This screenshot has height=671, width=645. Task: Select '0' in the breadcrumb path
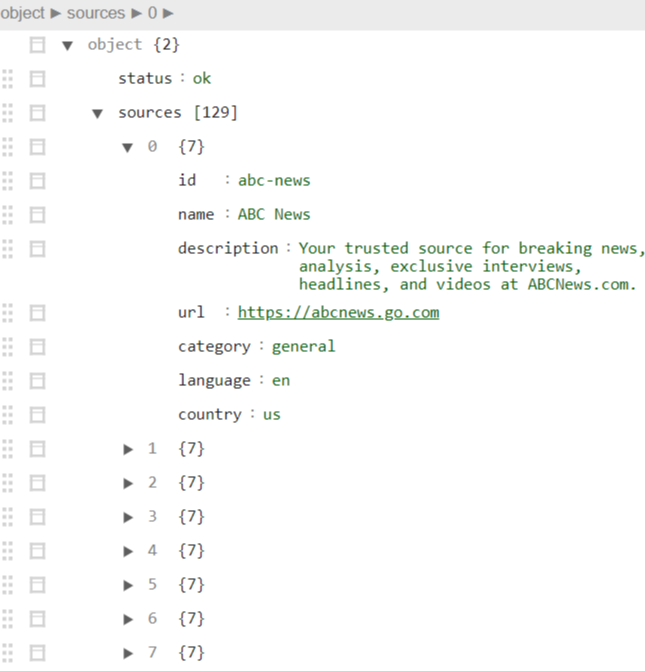pos(152,13)
